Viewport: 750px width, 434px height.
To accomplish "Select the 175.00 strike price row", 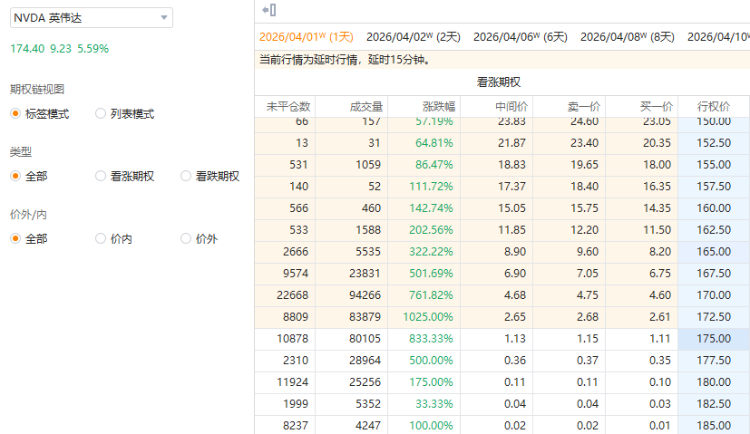I will click(x=713, y=338).
